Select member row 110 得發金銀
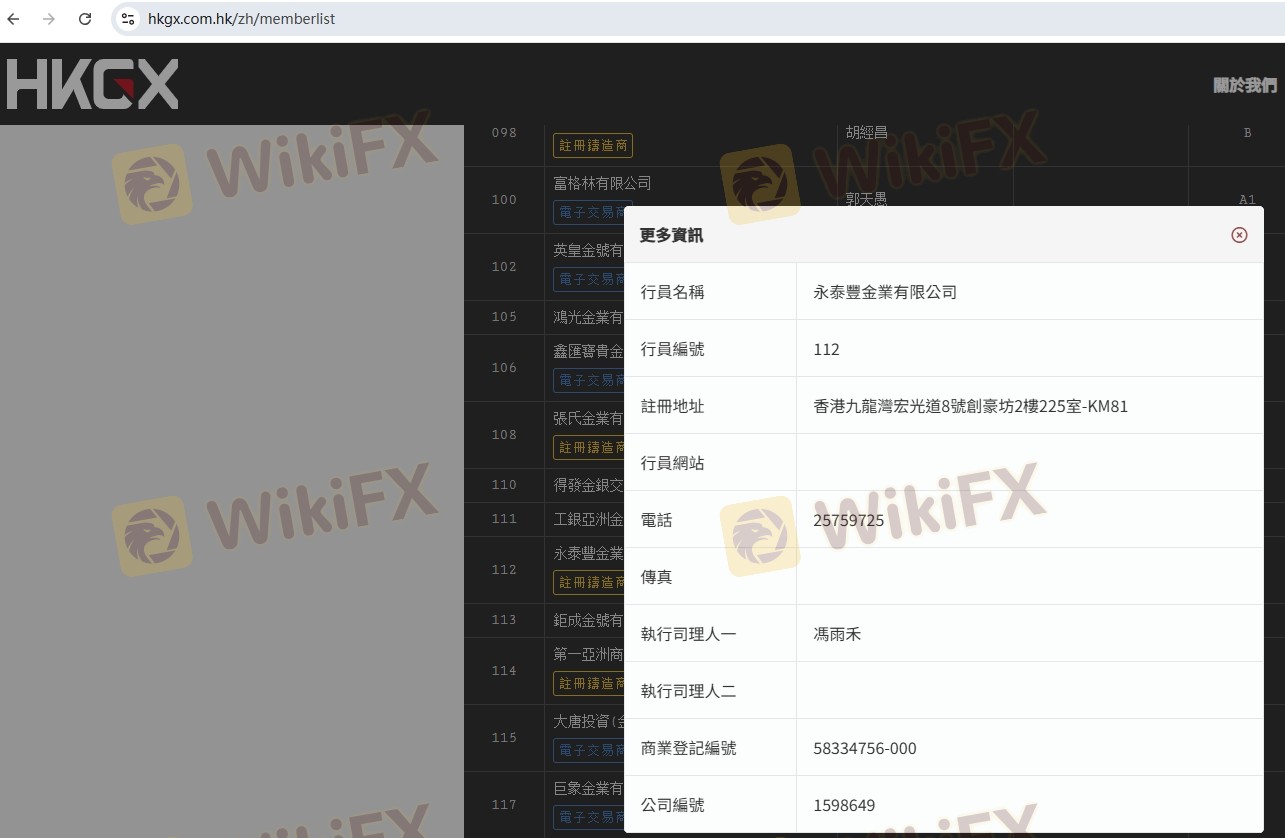This screenshot has width=1285, height=838. 588,485
